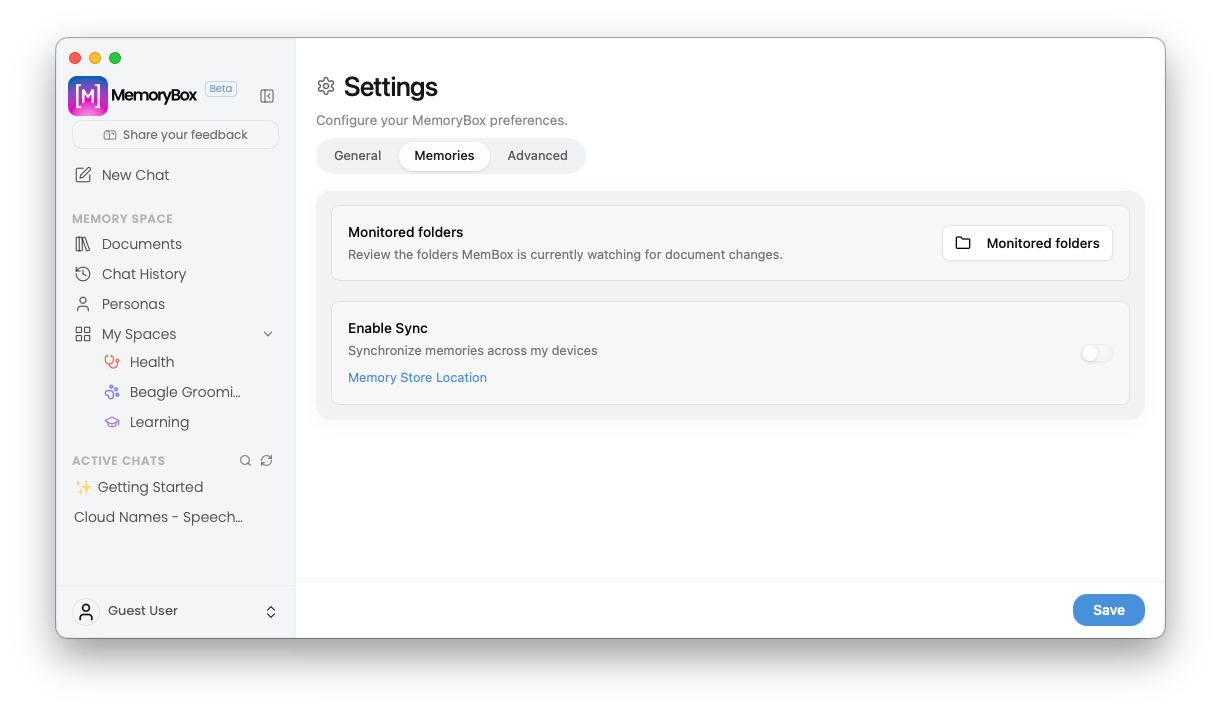The width and height of the screenshot is (1221, 712).
Task: Toggle the Enable Sync switch
Action: tap(1097, 353)
